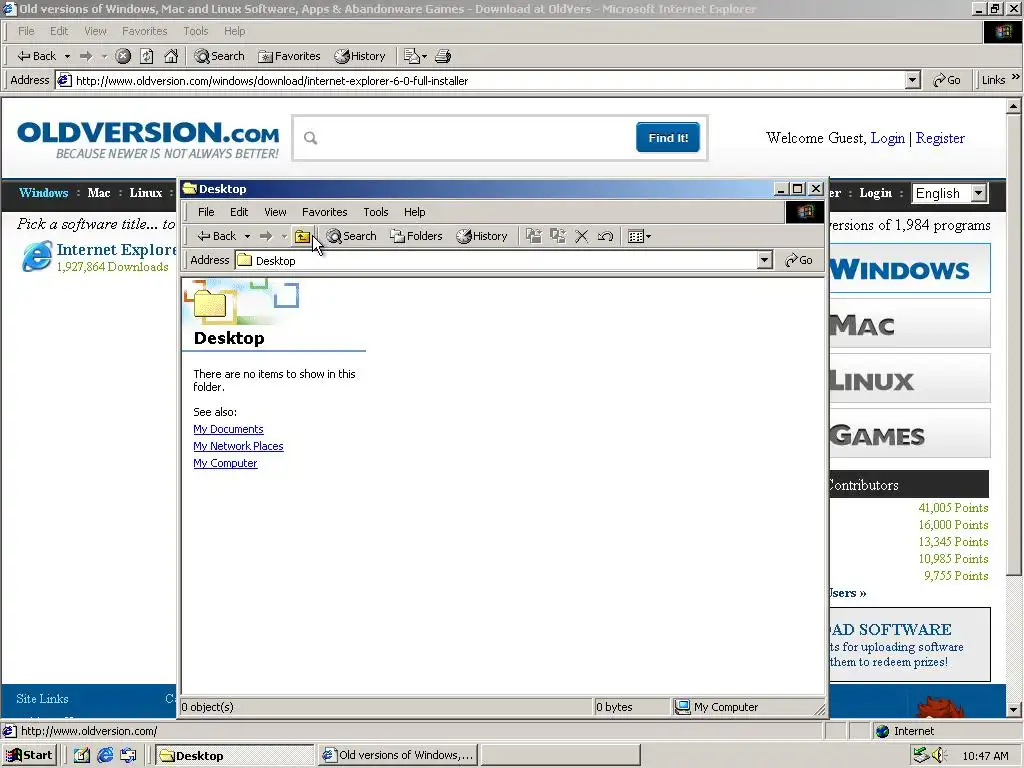Screen dimensions: 1024x768
Task: Click the Internet Explorer logo icon on page
Action: pos(37,256)
